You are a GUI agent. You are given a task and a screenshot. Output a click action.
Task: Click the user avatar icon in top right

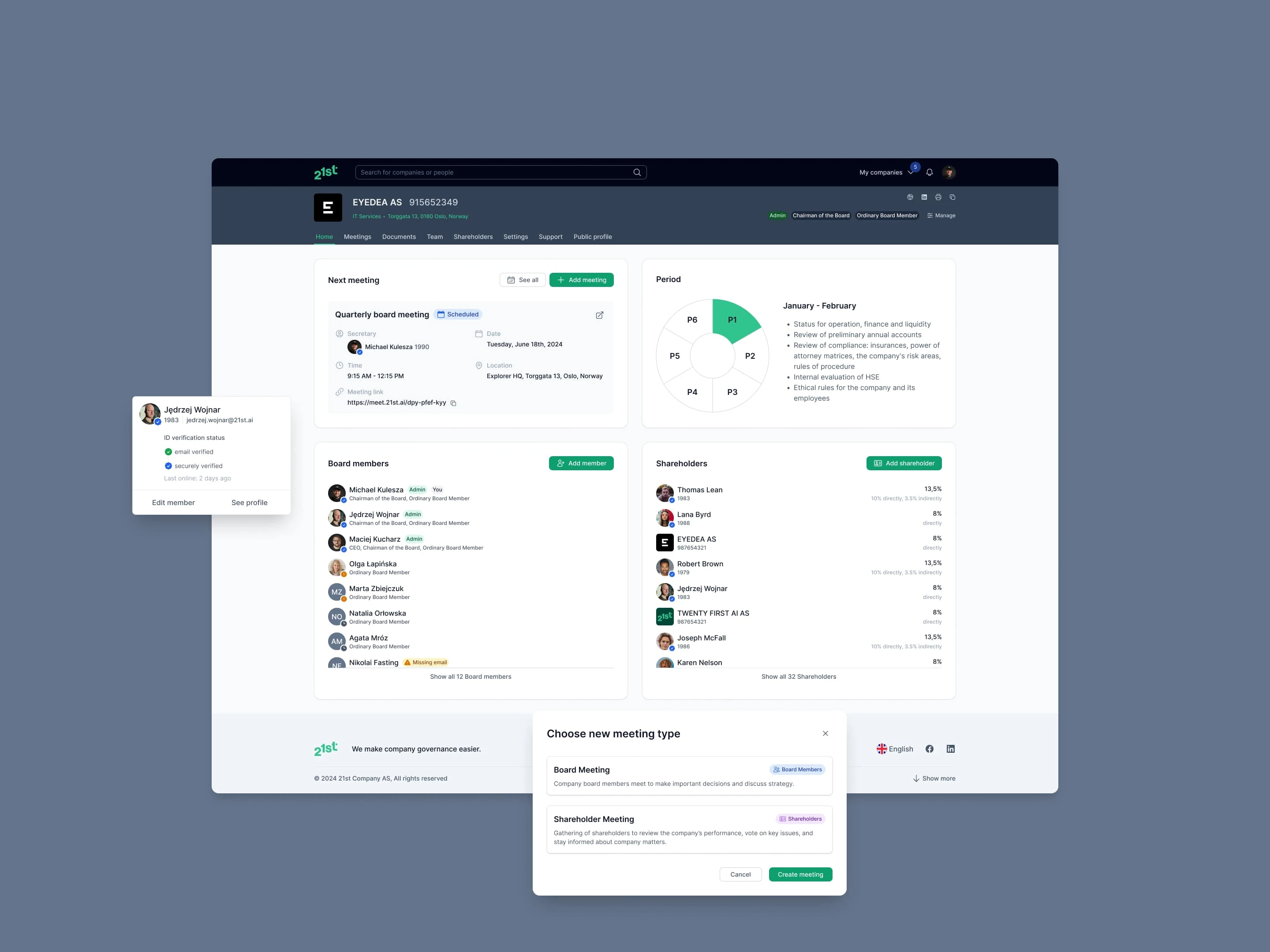click(x=950, y=172)
